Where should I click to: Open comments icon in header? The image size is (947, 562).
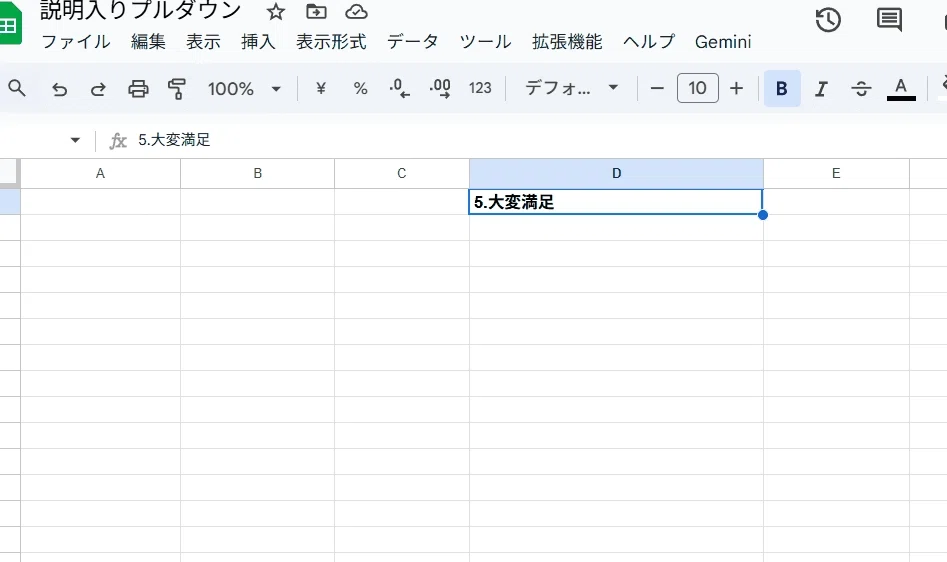[889, 20]
